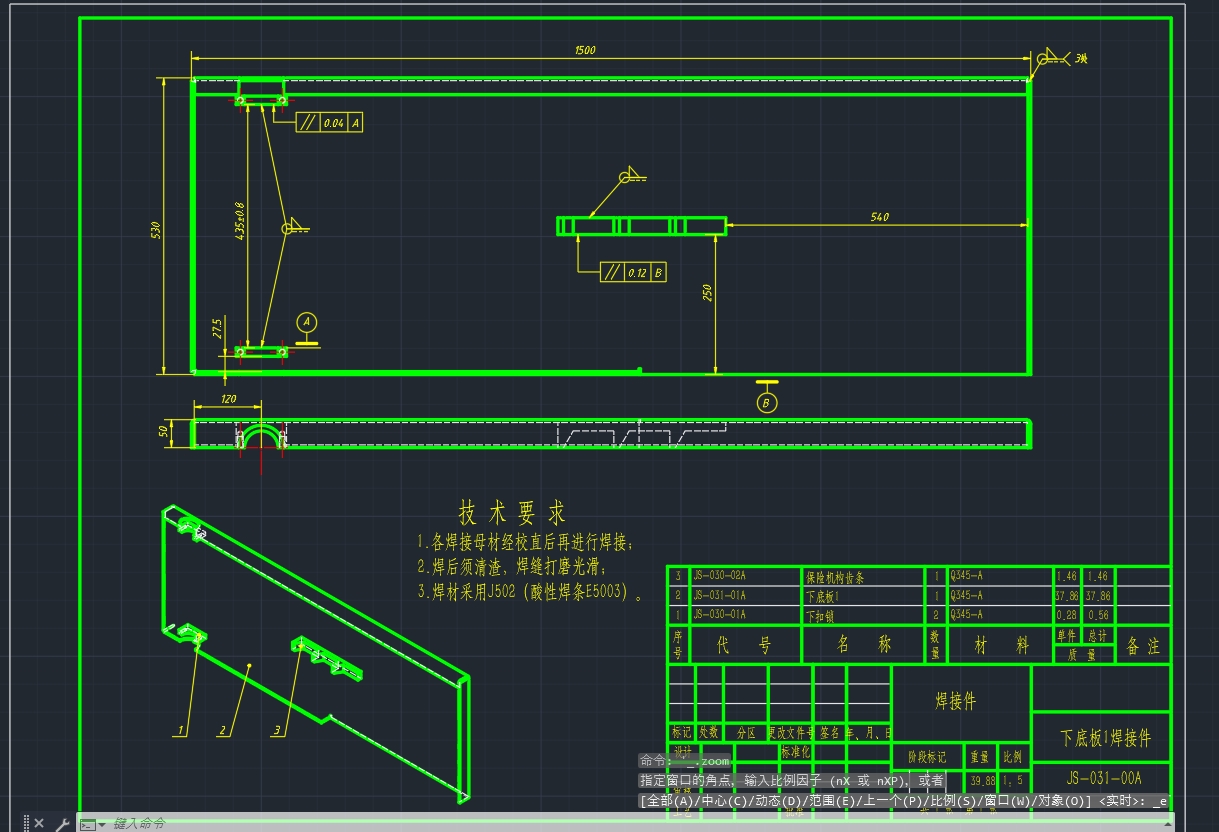Select the 签名 cell

830,733
